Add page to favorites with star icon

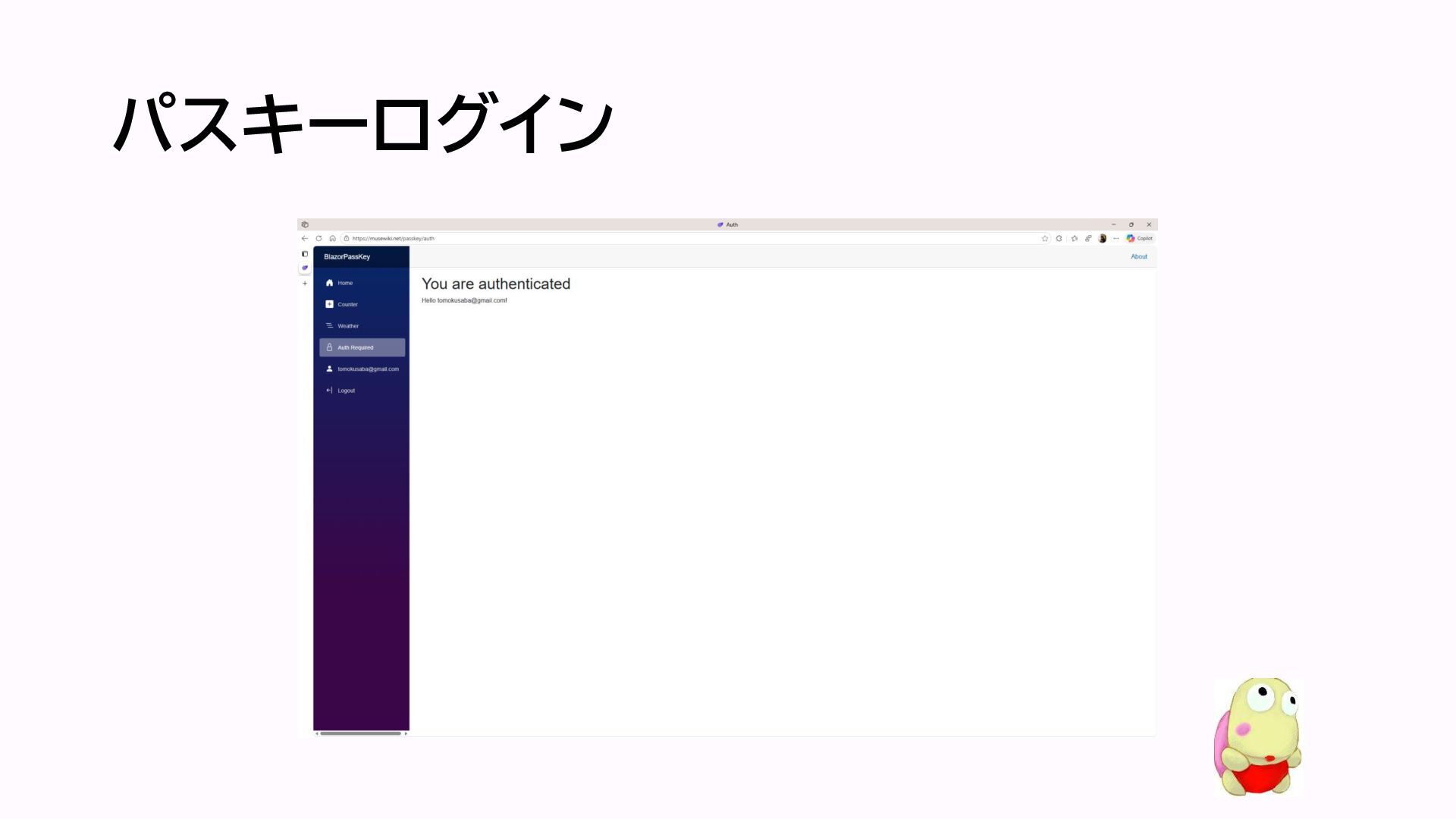tap(1045, 238)
